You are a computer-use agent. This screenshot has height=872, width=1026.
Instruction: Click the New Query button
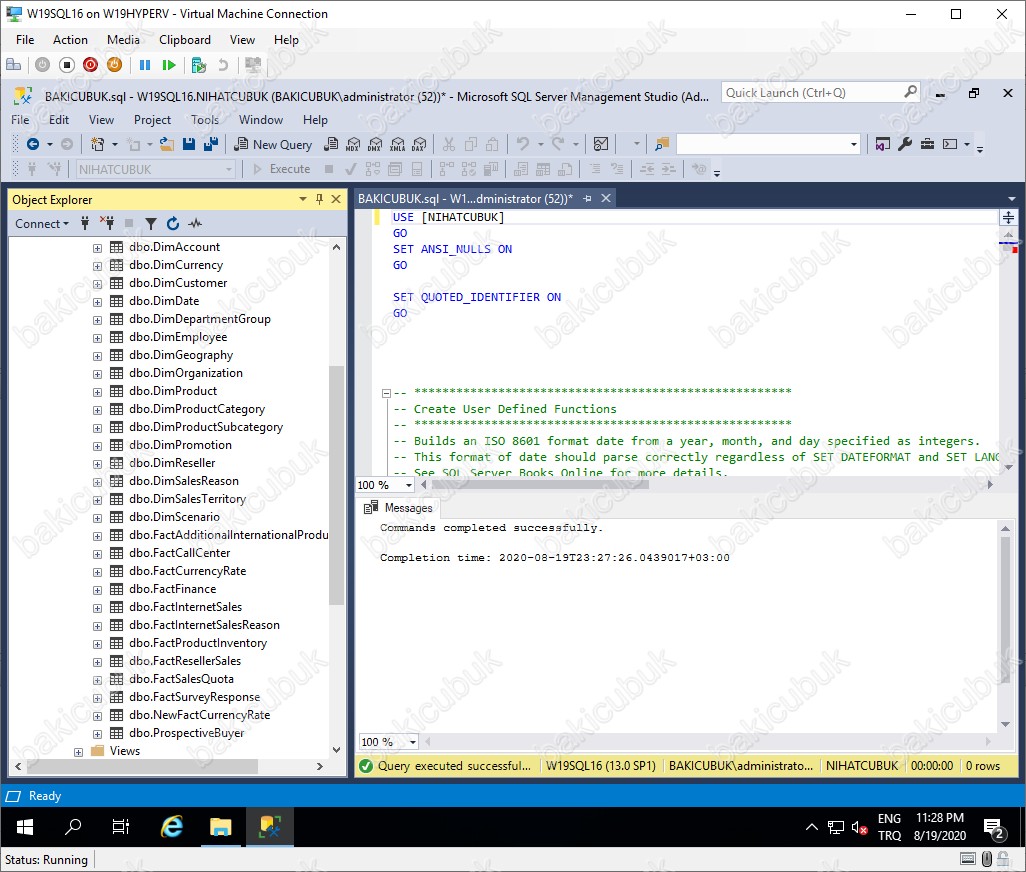pos(274,145)
